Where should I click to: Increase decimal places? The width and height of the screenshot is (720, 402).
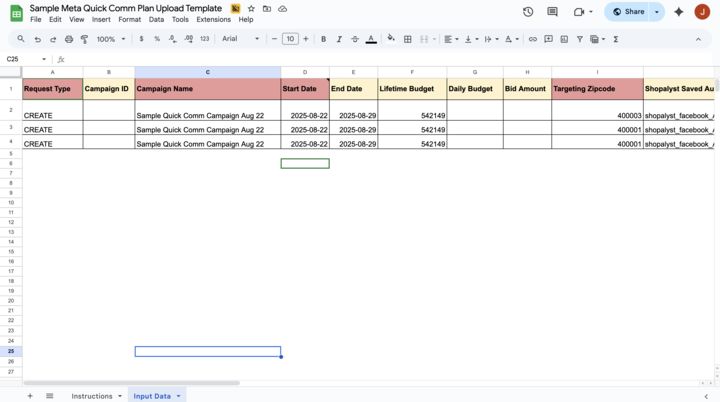[189, 39]
